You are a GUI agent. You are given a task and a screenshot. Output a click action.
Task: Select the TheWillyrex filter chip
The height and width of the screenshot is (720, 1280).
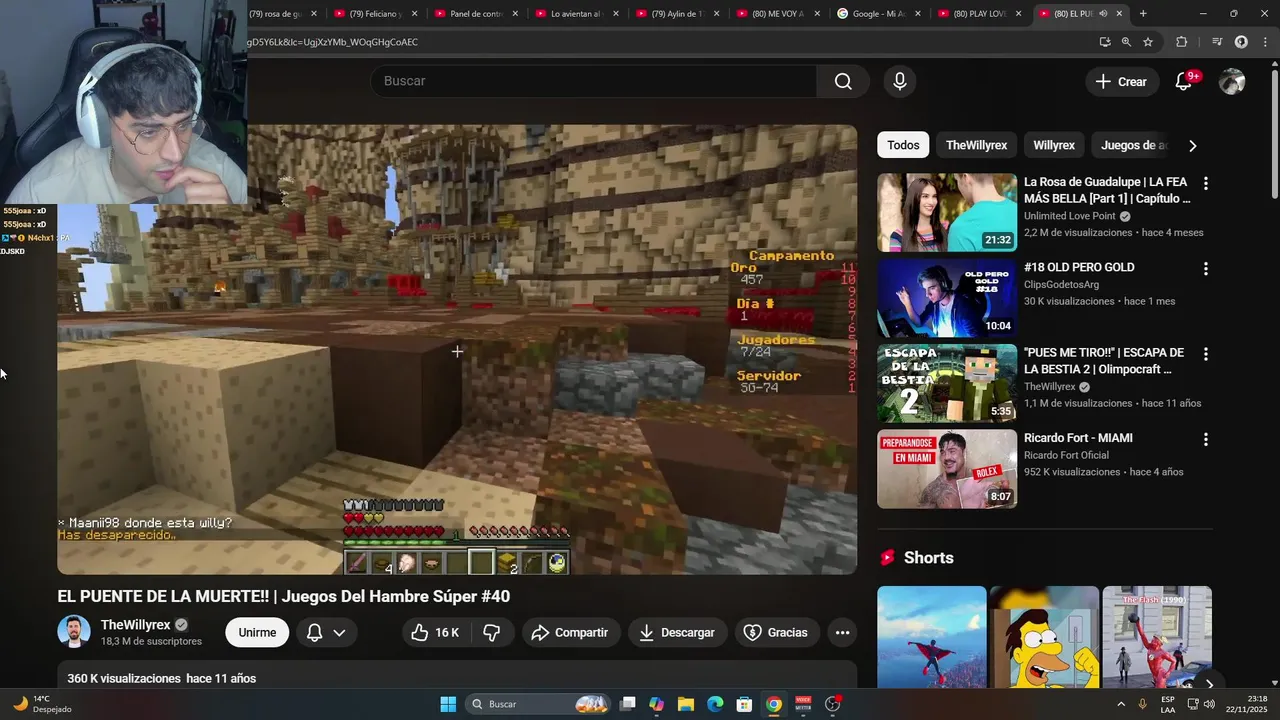pos(976,145)
